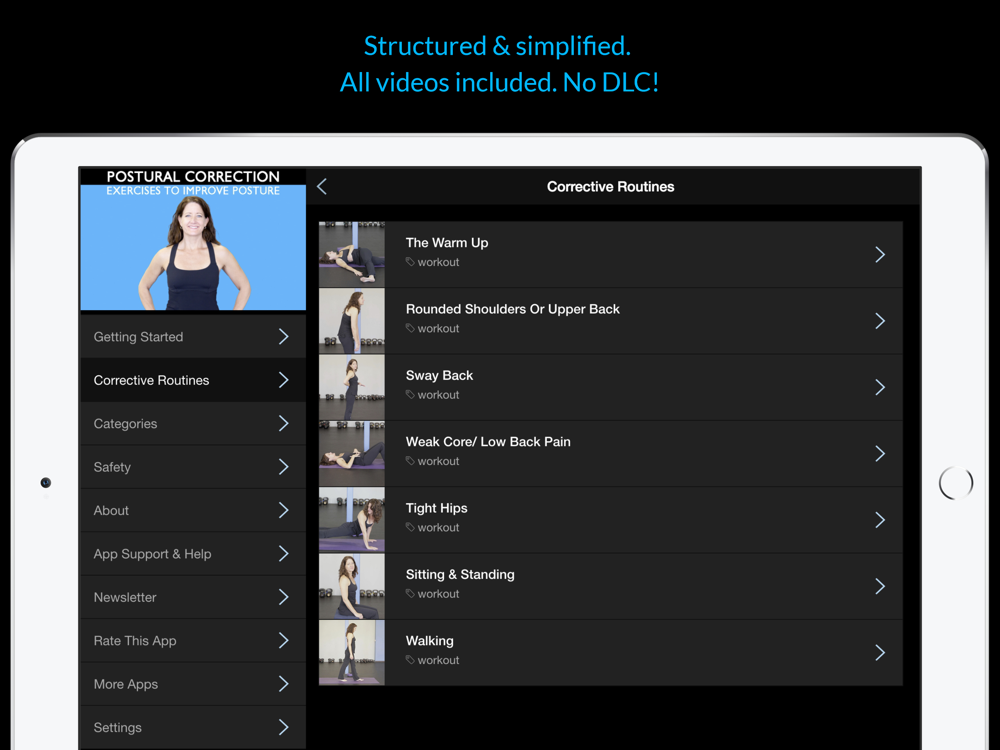Click the arrow on Sway Back row
Screen dimensions: 1000x750
pos(880,387)
